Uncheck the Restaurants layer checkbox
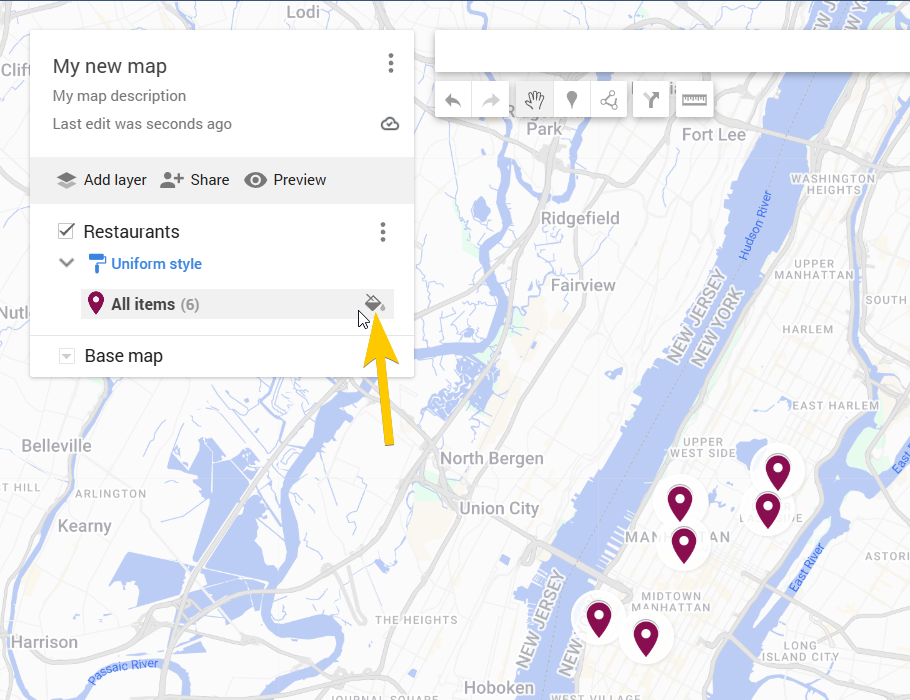Viewport: 910px width, 700px height. [x=66, y=231]
